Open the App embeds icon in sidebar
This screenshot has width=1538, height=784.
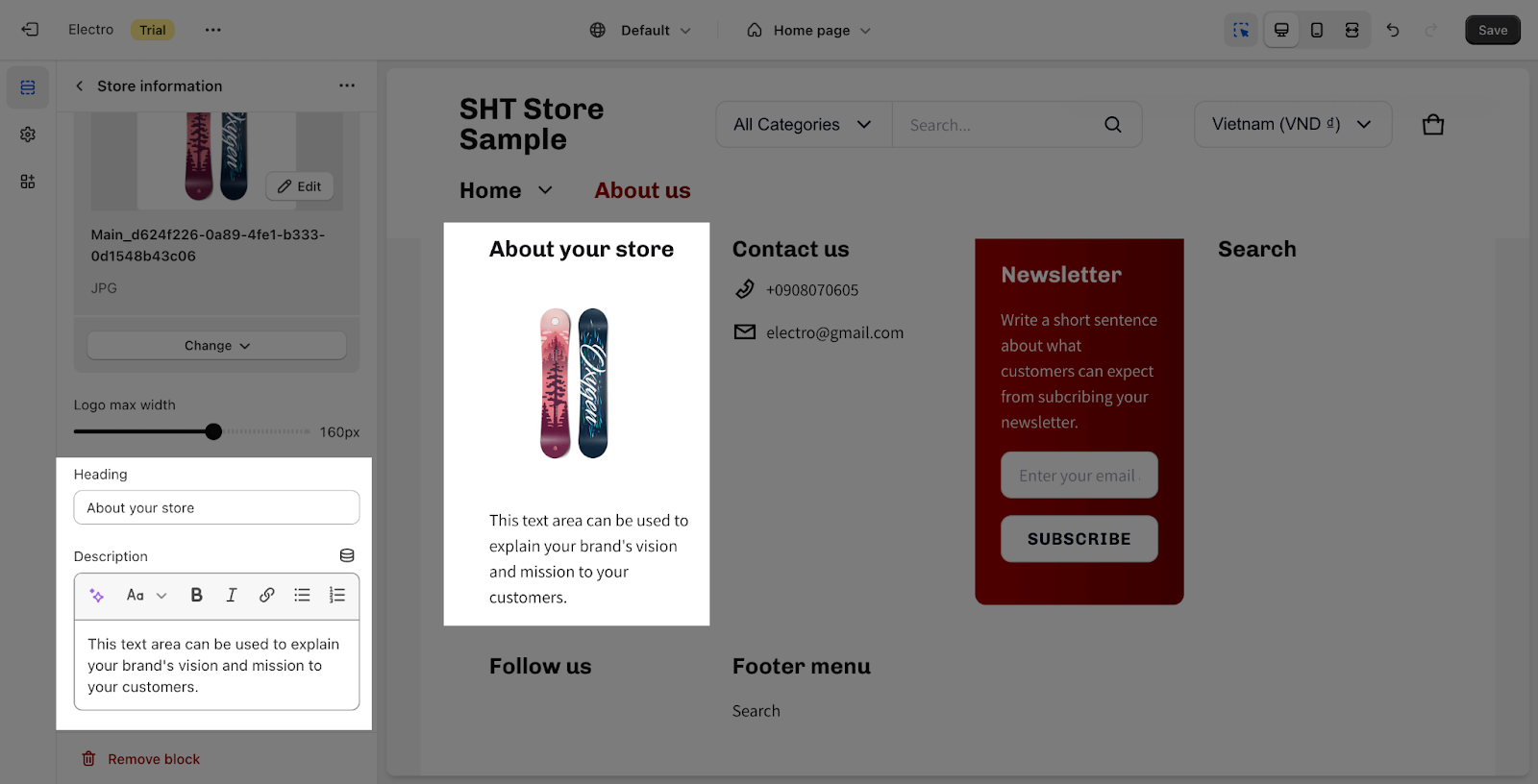coord(28,182)
